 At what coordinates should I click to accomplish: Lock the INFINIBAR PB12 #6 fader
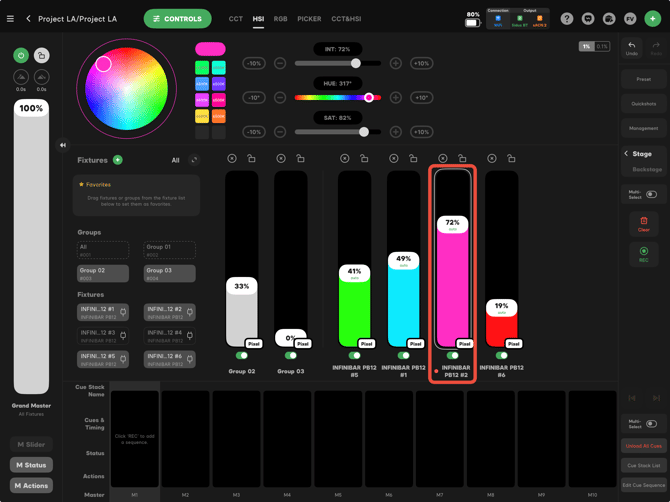511,159
